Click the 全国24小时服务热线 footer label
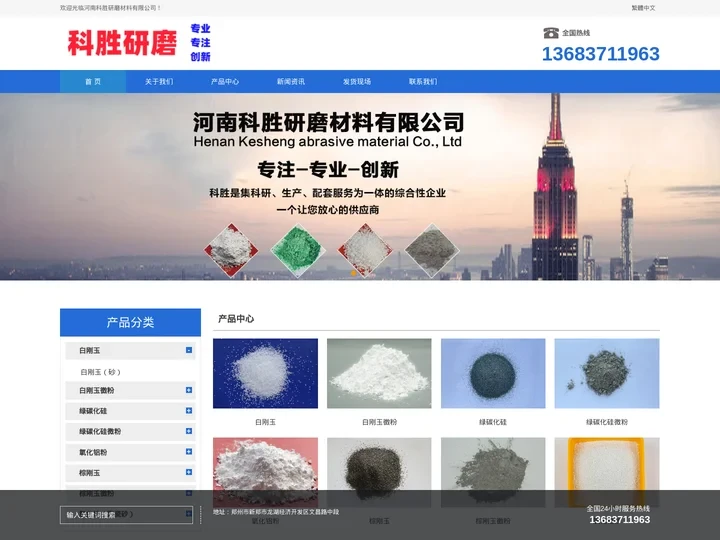Image resolution: width=720 pixels, height=540 pixels. [618, 508]
